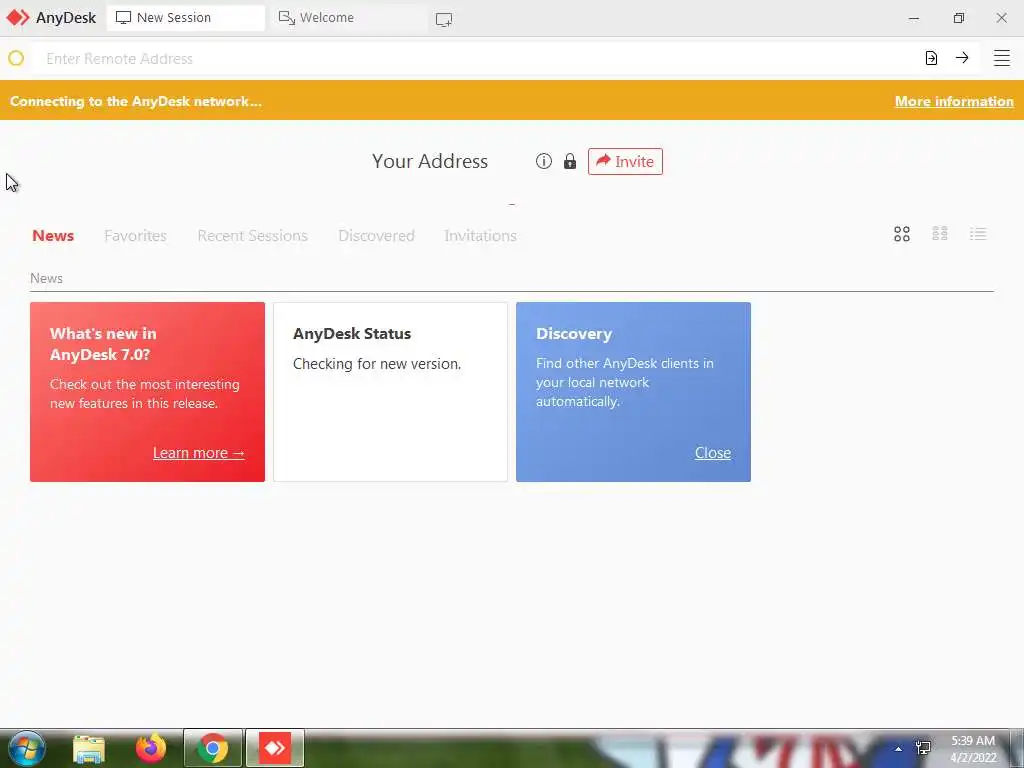The height and width of the screenshot is (768, 1024).
Task: Open File Explorer from the taskbar
Action: click(x=89, y=748)
